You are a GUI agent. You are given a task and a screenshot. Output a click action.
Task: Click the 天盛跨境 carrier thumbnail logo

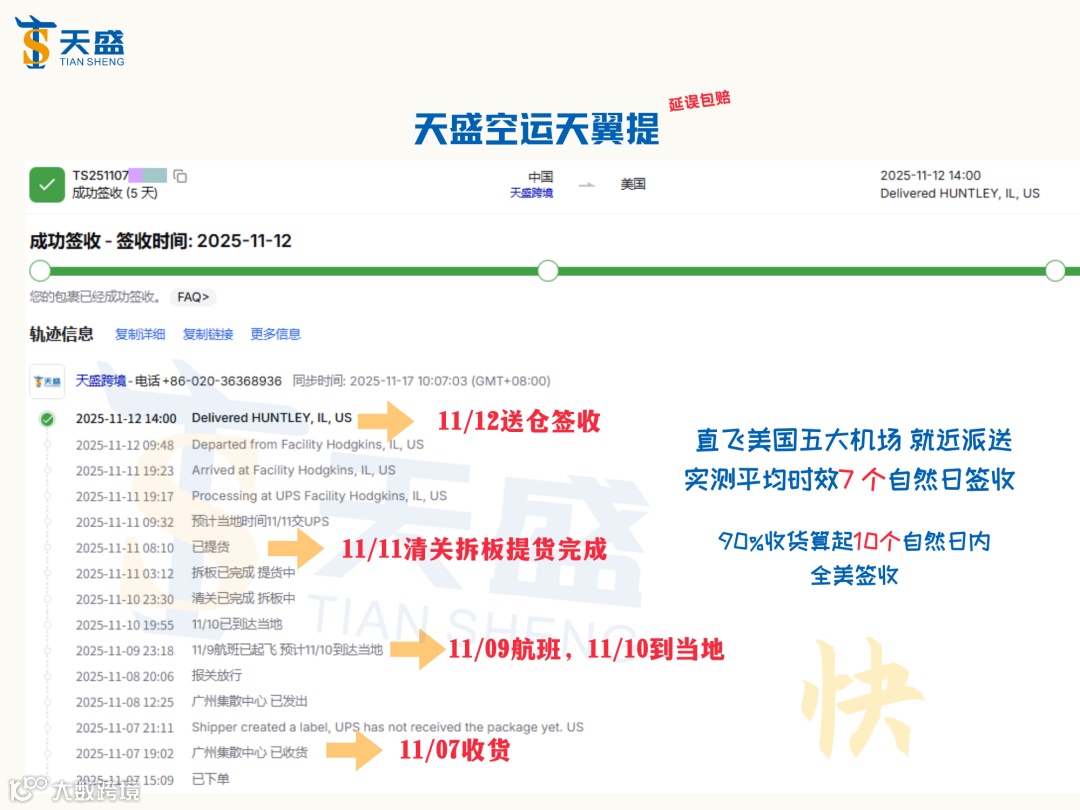pos(47,382)
